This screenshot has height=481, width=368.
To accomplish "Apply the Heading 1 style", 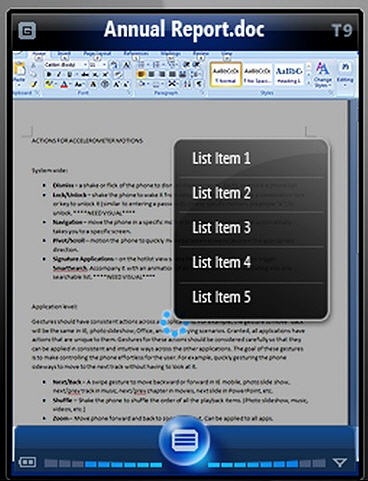I will (x=289, y=75).
